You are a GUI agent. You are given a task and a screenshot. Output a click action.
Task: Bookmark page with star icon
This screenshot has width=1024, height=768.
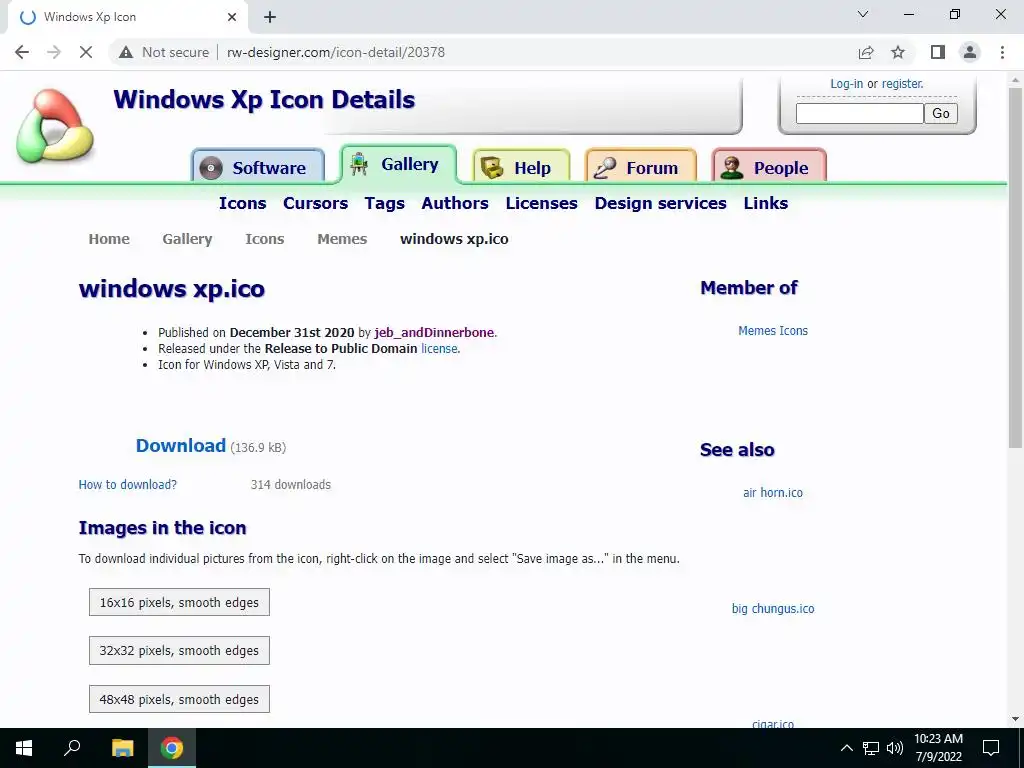pos(898,52)
